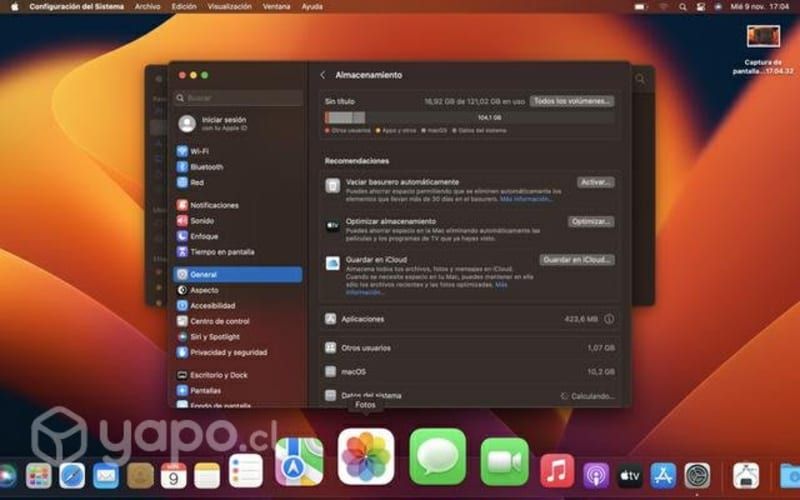Open the Archivo menu
The image size is (800, 500).
point(147,7)
